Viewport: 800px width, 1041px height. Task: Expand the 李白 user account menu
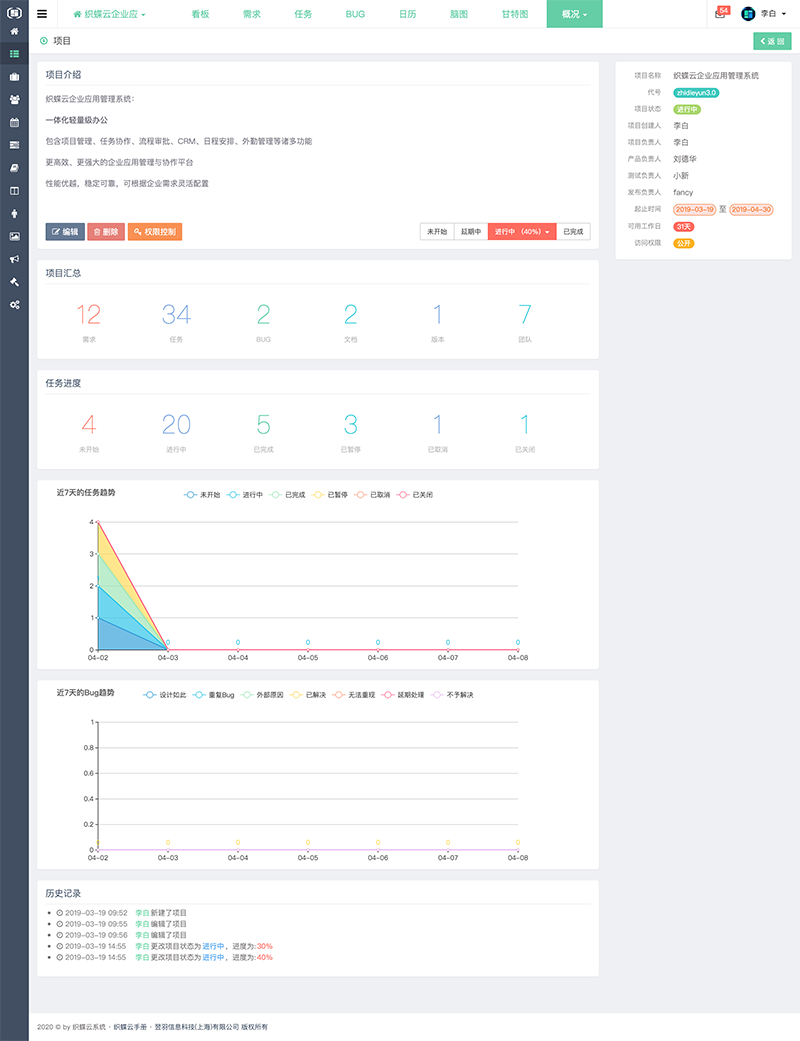click(763, 15)
